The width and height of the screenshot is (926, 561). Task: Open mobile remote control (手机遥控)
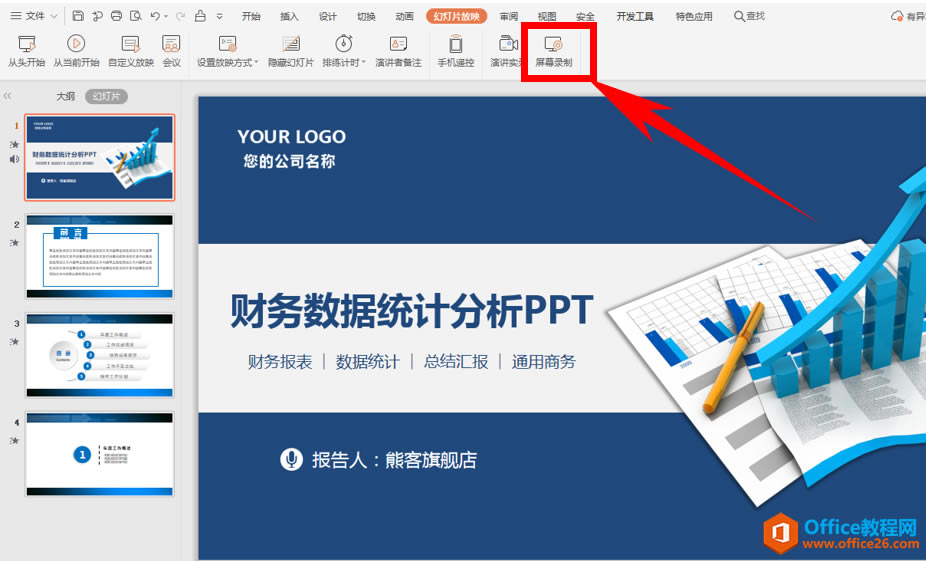point(455,50)
